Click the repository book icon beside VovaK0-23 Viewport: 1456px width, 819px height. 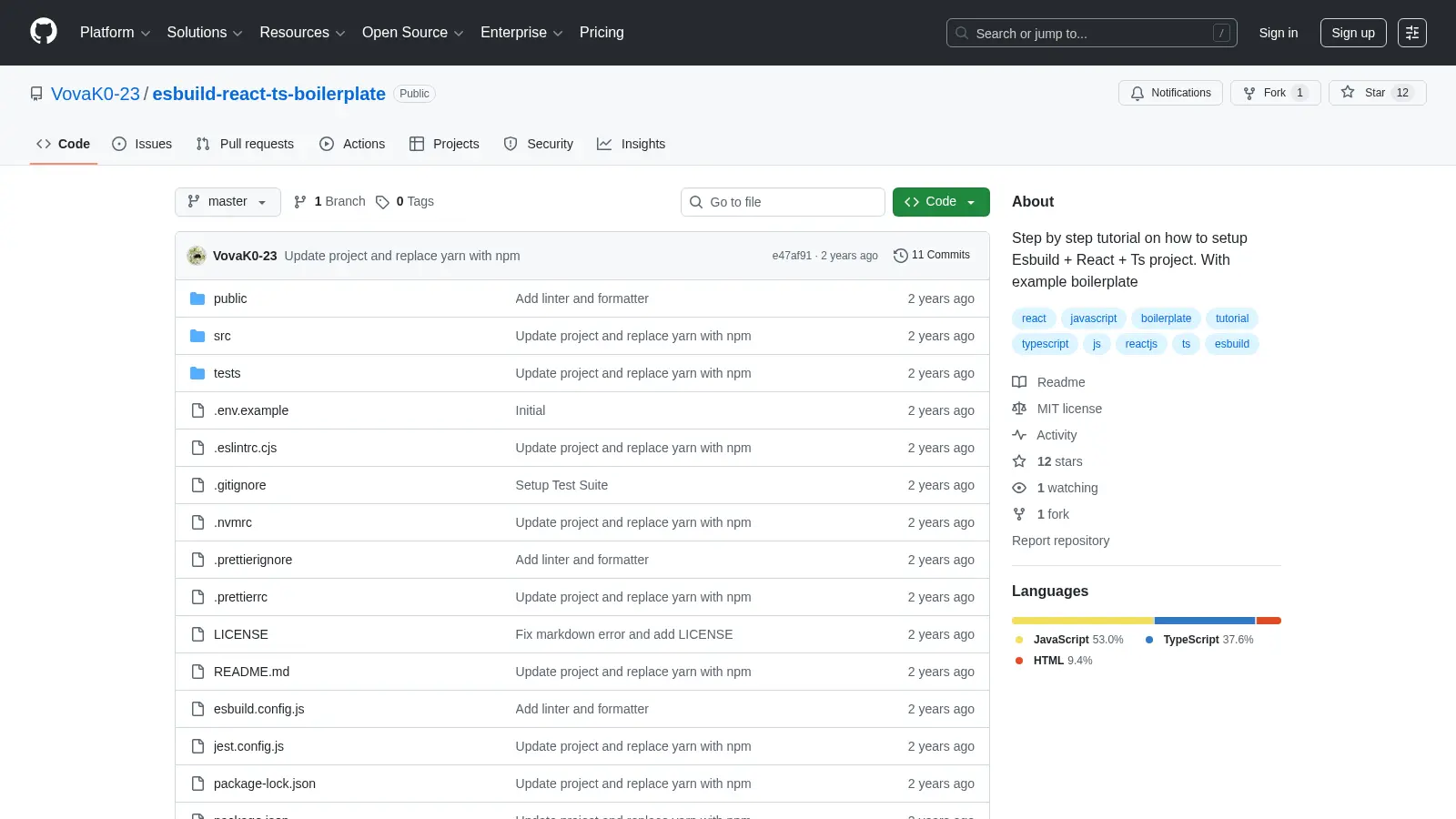point(36,94)
